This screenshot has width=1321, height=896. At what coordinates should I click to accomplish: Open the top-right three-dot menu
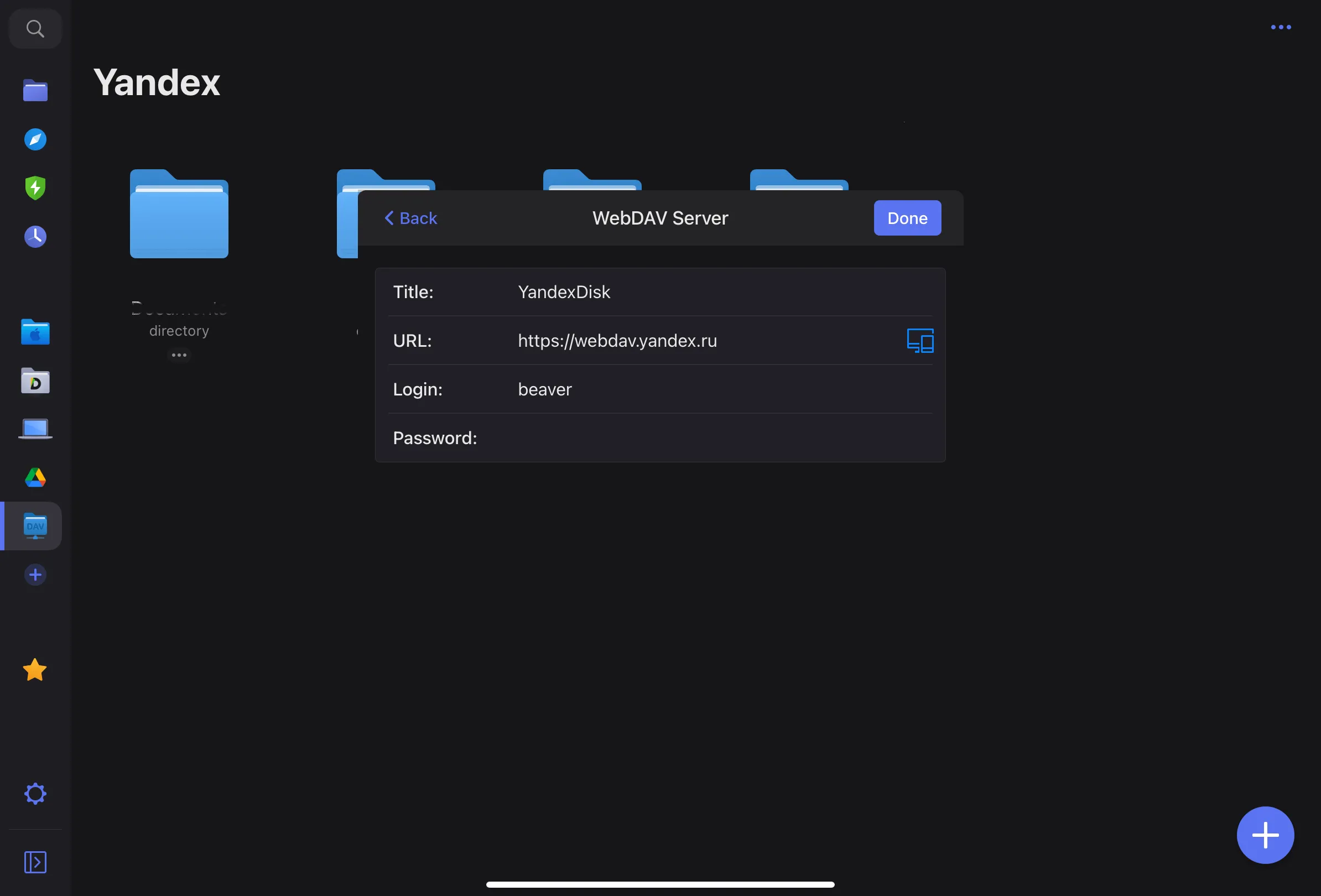[x=1281, y=27]
